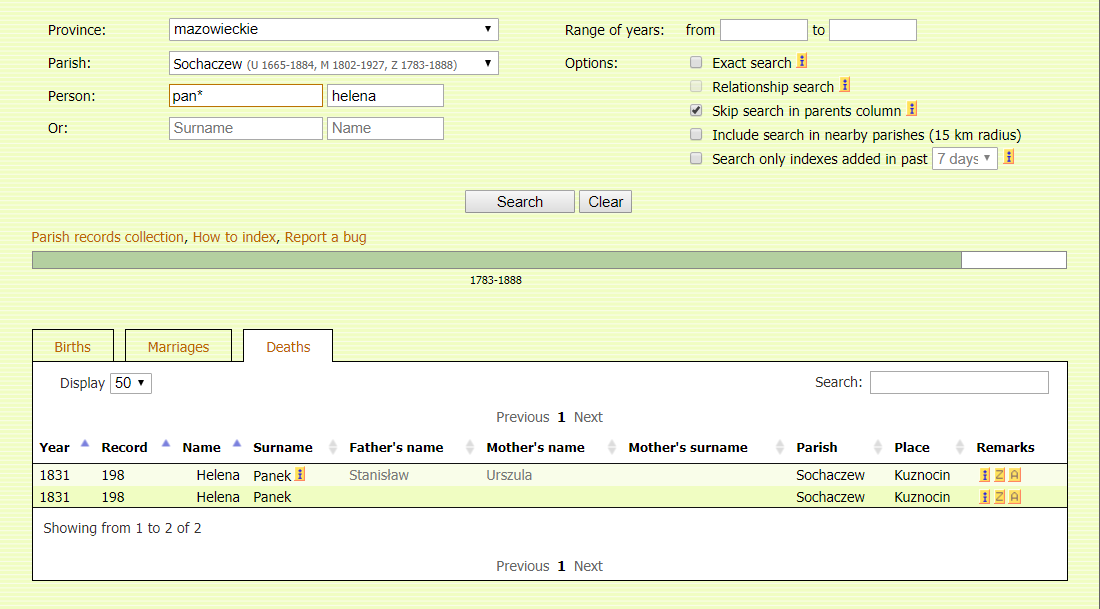Click info icon next to Exact search
Viewport: 1100px width, 609px height.
coord(802,62)
